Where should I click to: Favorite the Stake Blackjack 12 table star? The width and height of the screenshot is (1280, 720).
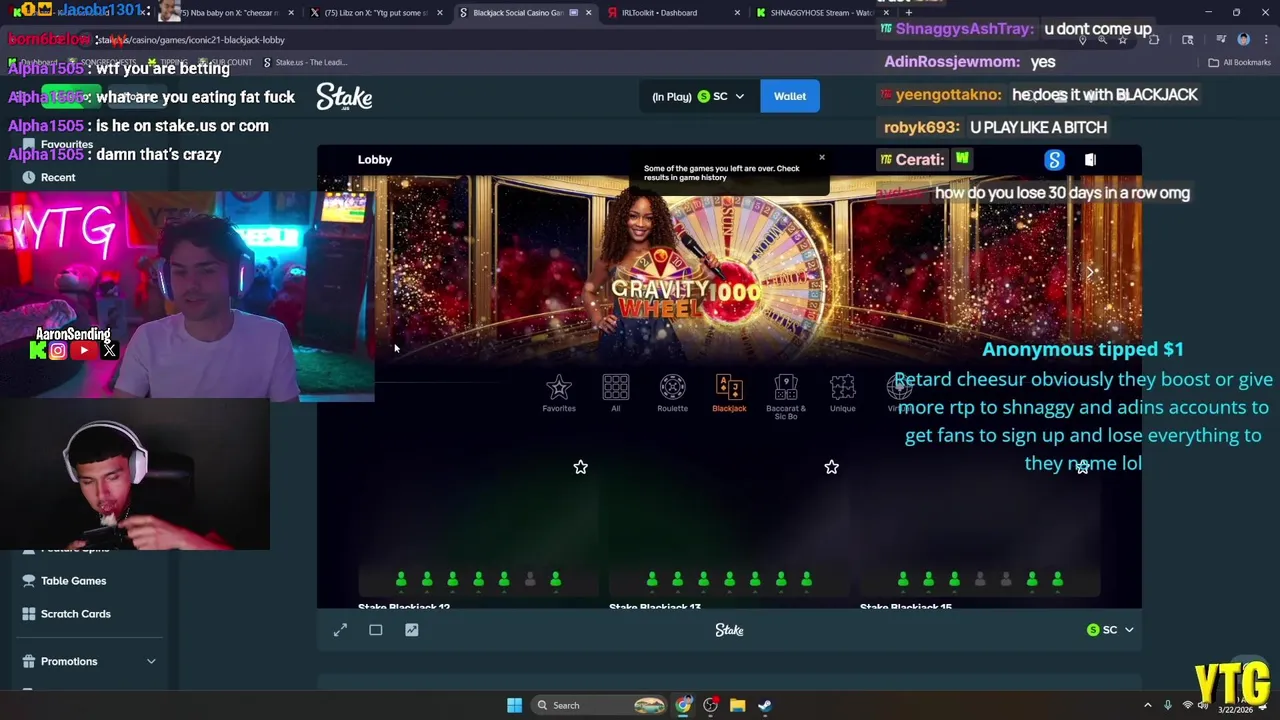(x=580, y=467)
